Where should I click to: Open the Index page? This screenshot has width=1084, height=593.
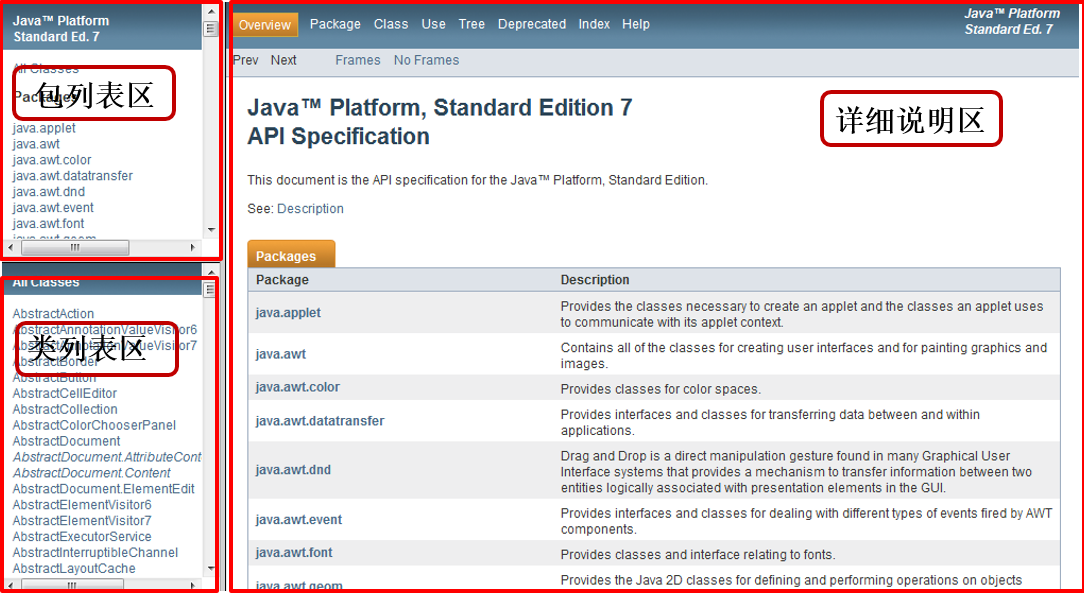click(x=594, y=24)
